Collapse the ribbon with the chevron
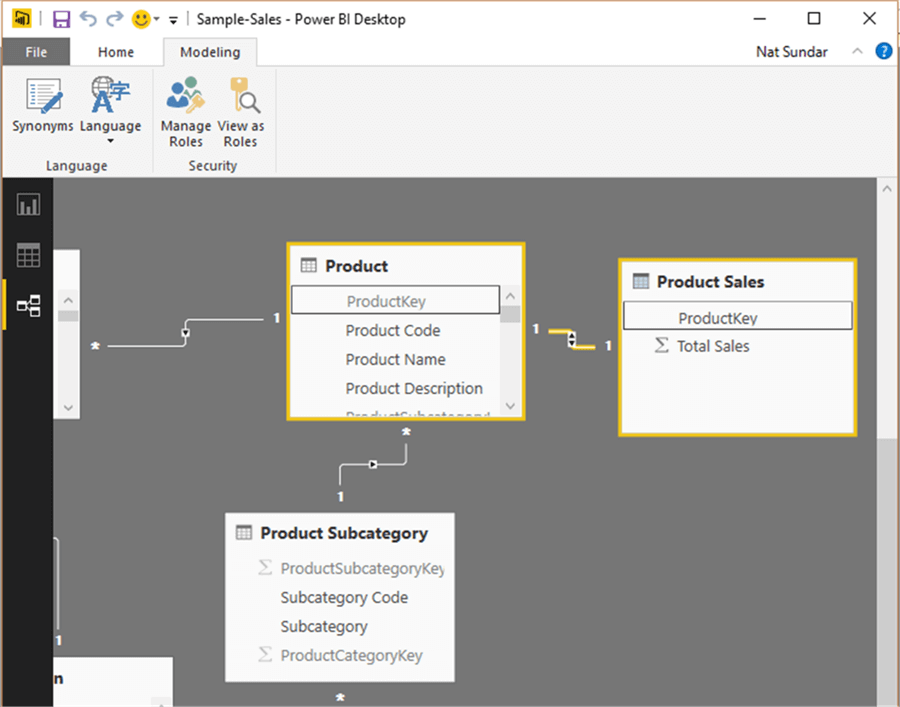 coord(857,51)
